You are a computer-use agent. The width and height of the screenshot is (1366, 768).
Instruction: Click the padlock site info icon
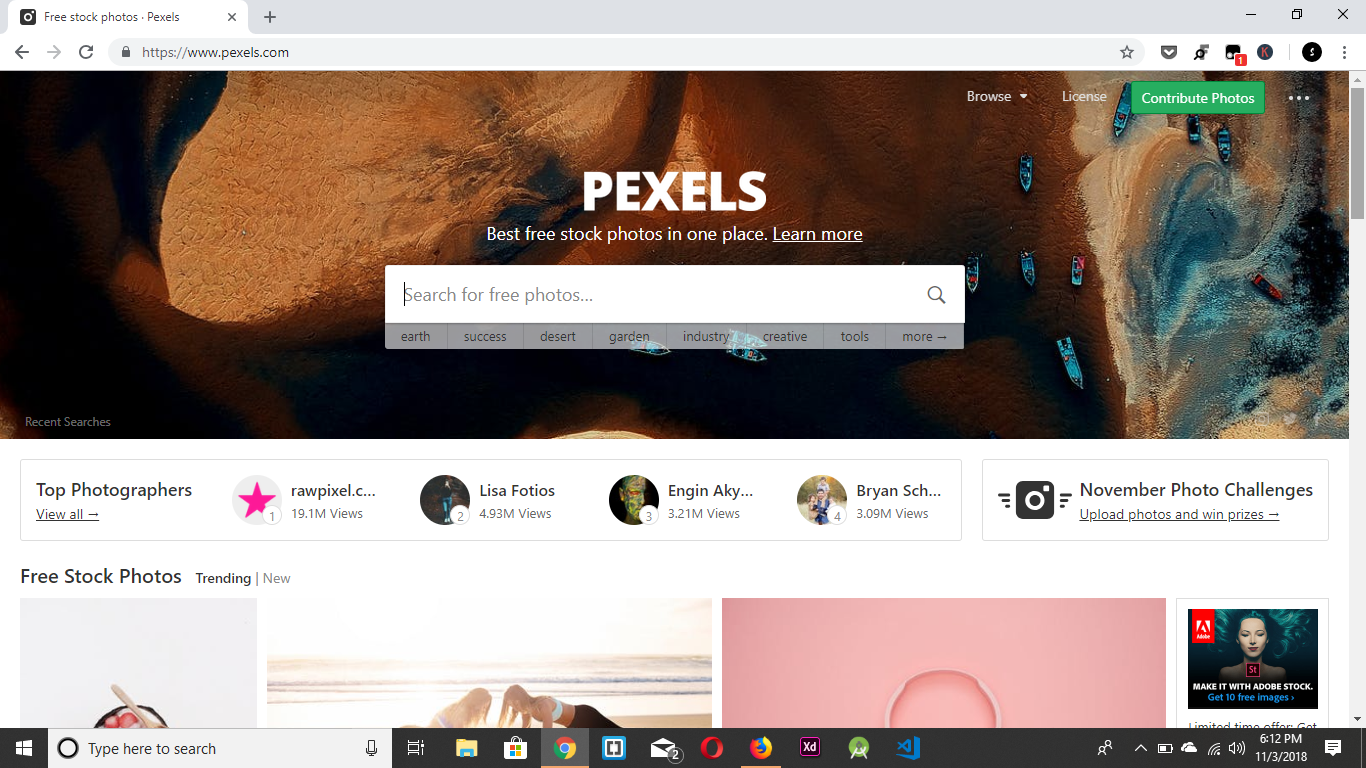pos(126,52)
